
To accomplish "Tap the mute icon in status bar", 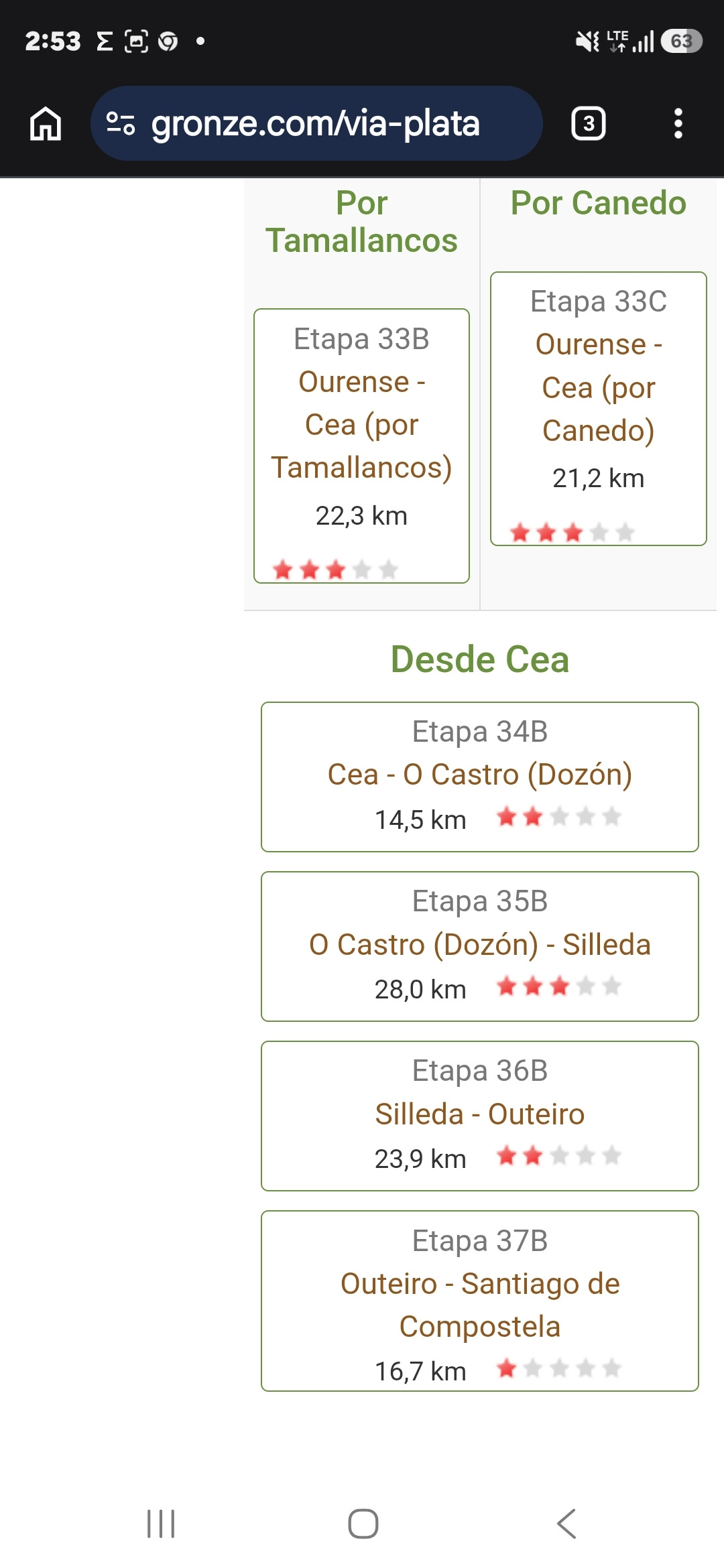I will (x=587, y=42).
